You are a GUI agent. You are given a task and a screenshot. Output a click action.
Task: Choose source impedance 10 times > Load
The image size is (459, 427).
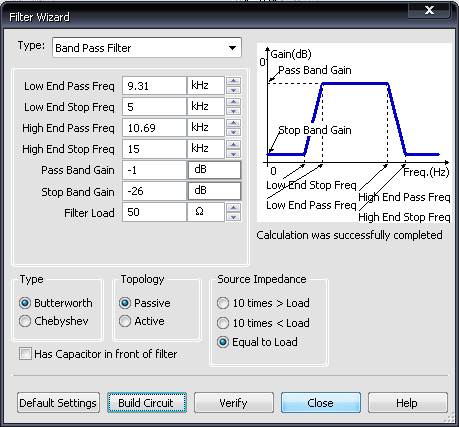pyautogui.click(x=263, y=303)
